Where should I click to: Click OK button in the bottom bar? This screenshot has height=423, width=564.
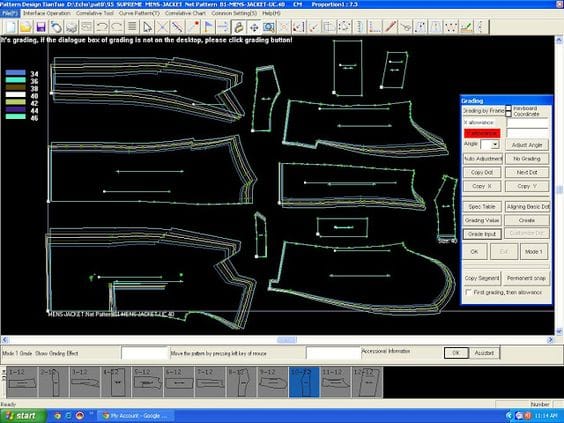(x=456, y=353)
